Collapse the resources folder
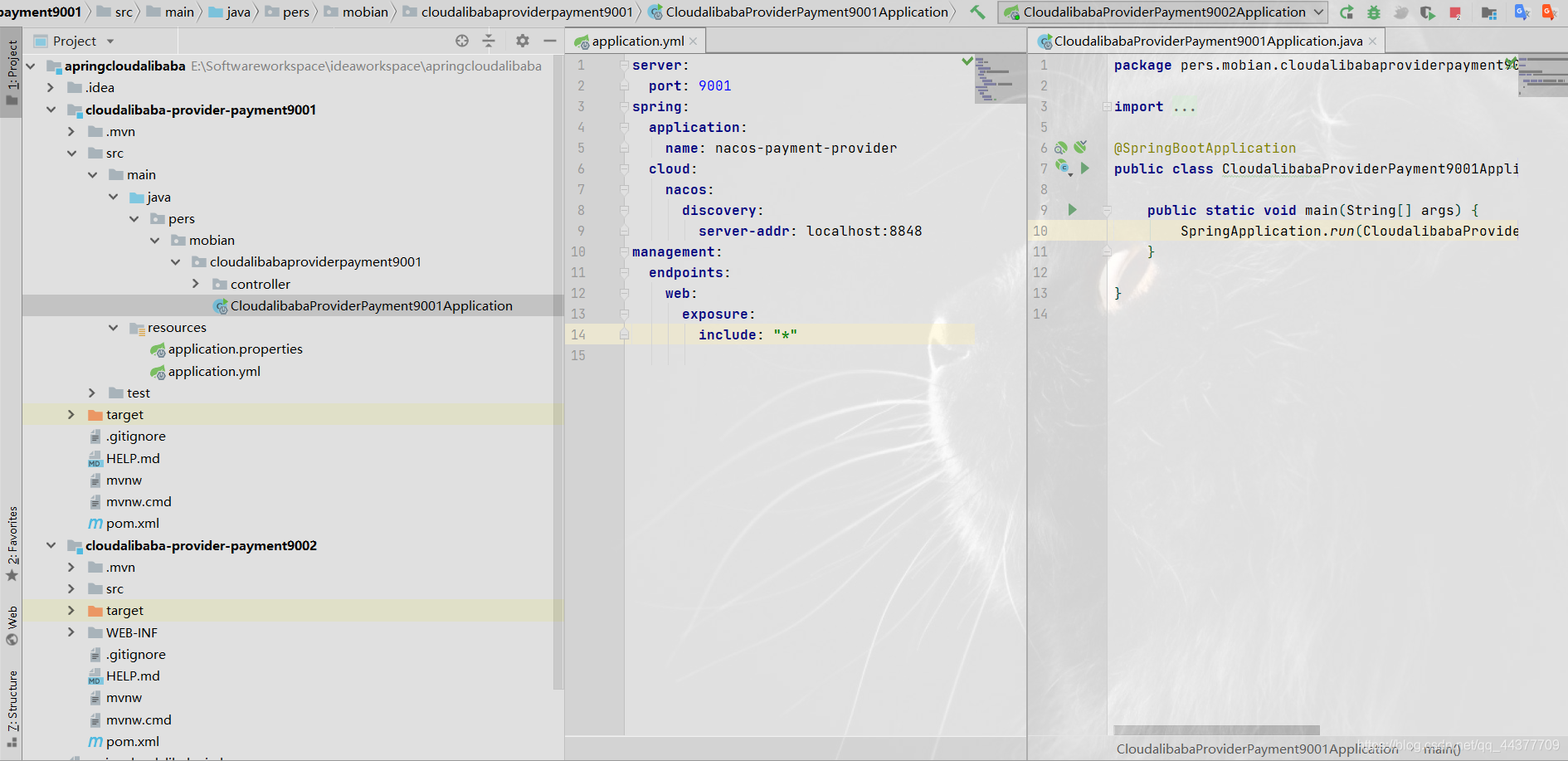 113,327
